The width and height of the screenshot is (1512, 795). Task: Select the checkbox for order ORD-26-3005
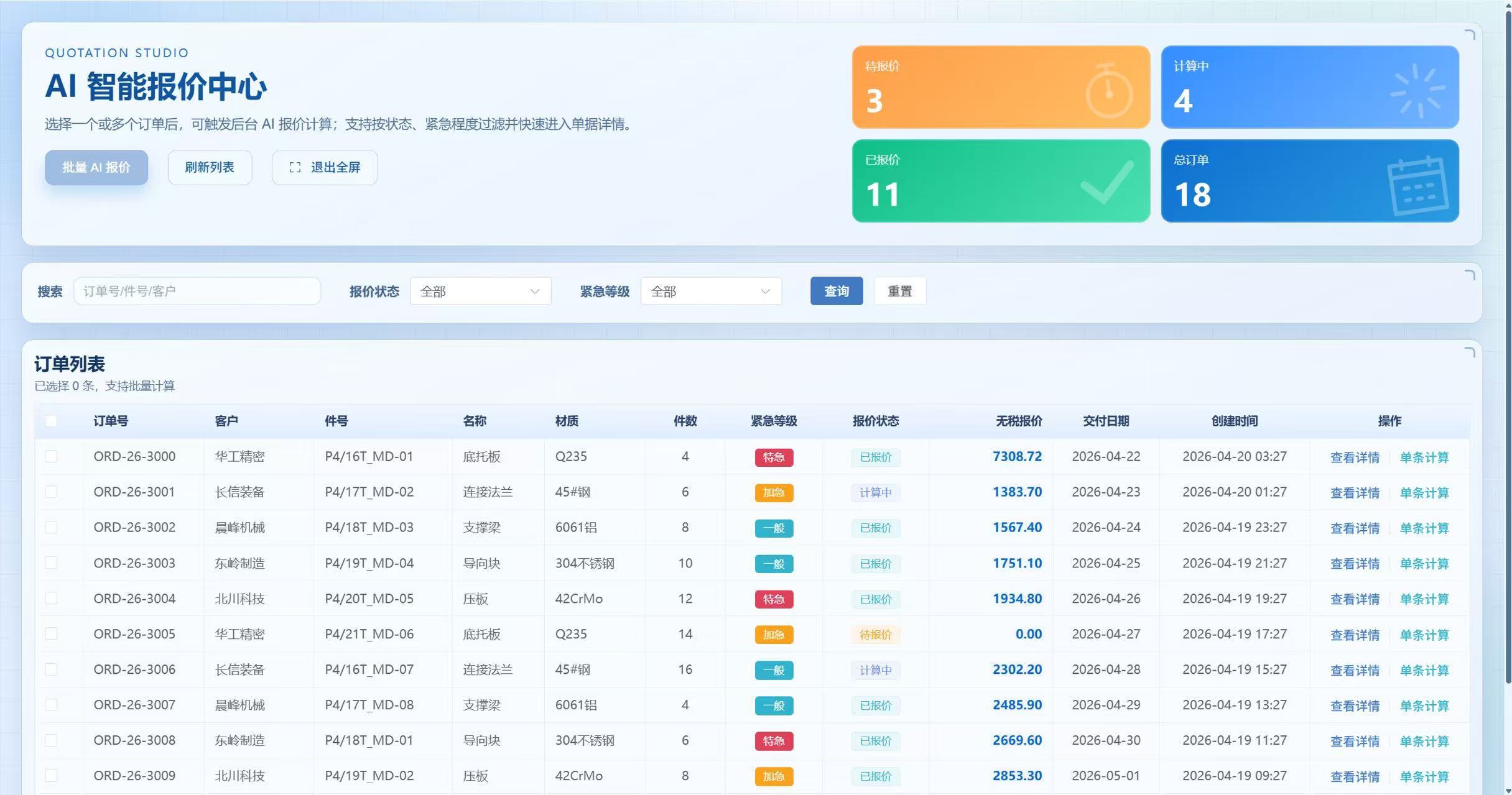(51, 634)
